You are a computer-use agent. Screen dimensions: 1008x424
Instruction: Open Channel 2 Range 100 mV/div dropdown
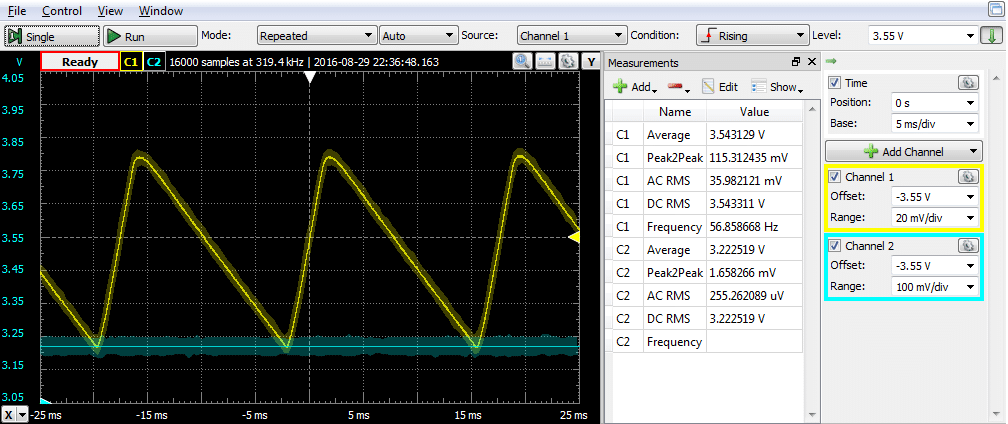[x=935, y=287]
